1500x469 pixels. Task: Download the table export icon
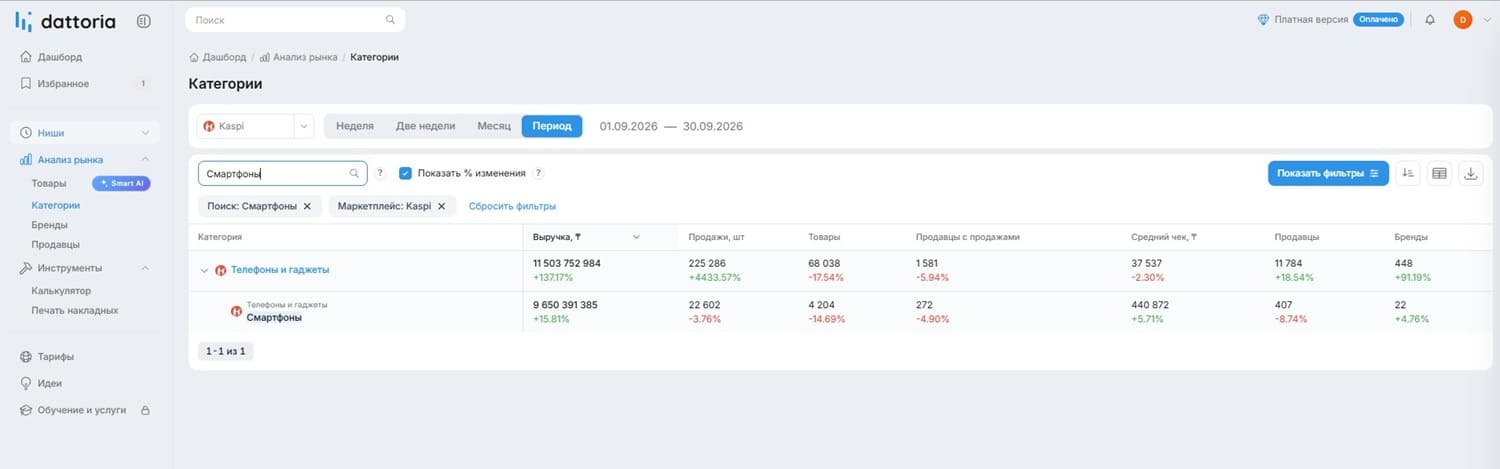(1471, 173)
